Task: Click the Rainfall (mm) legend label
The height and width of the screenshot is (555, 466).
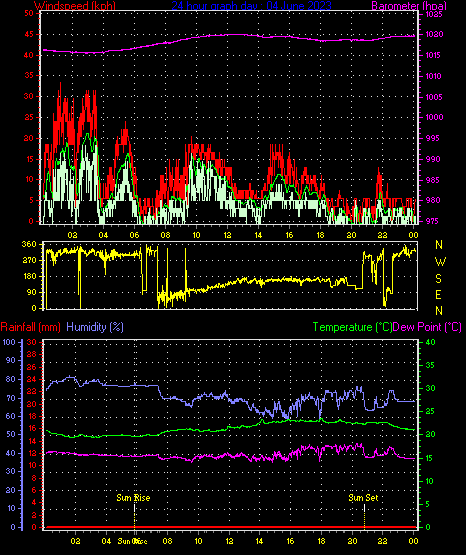Action: 30,327
